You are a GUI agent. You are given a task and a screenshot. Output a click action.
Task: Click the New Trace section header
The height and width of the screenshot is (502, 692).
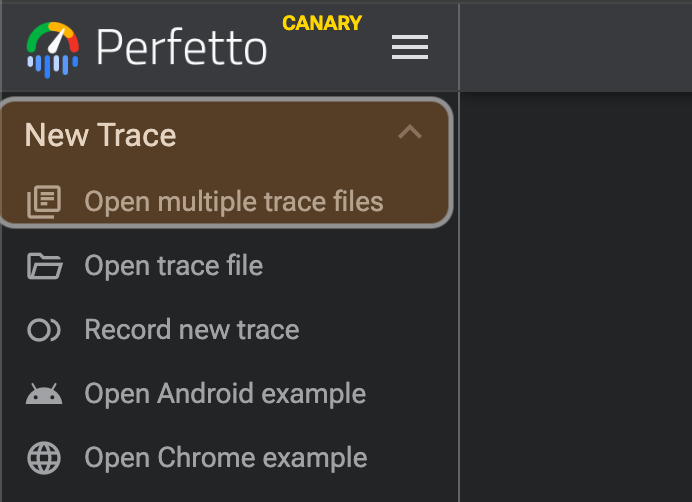click(100, 135)
